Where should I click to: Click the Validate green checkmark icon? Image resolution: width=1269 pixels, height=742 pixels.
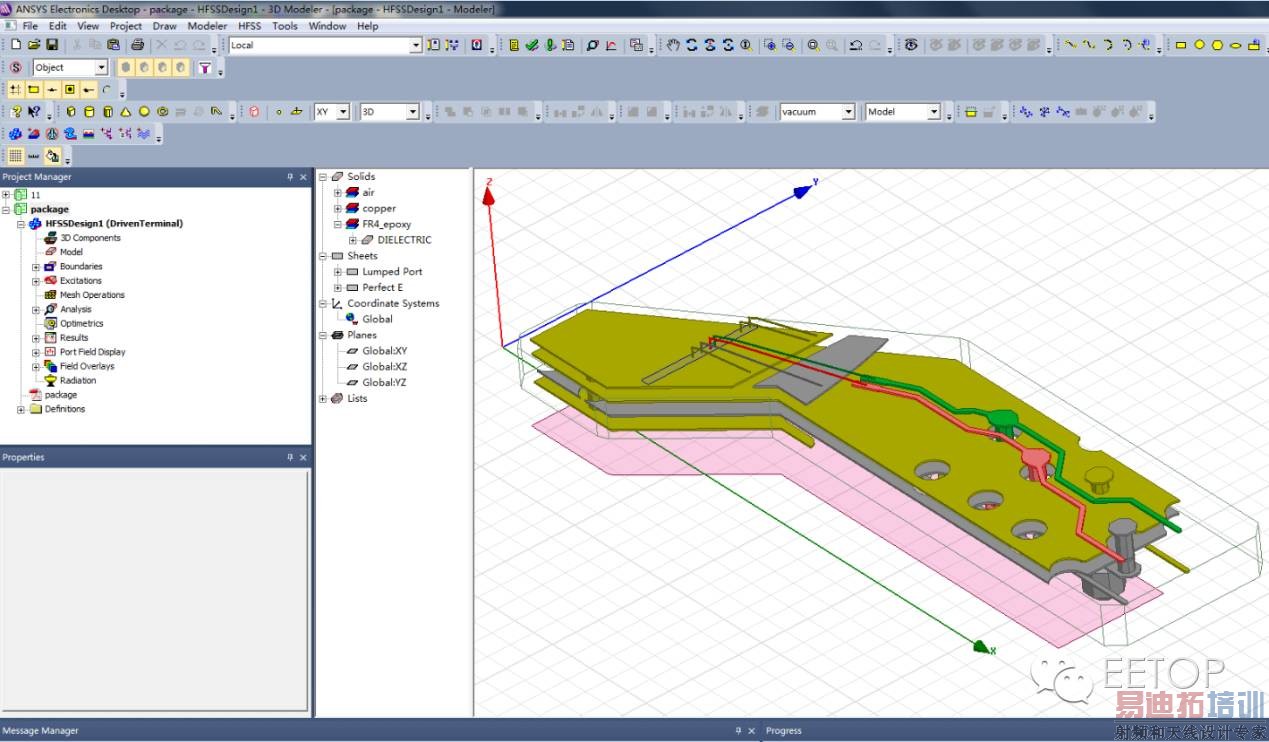pyautogui.click(x=531, y=45)
